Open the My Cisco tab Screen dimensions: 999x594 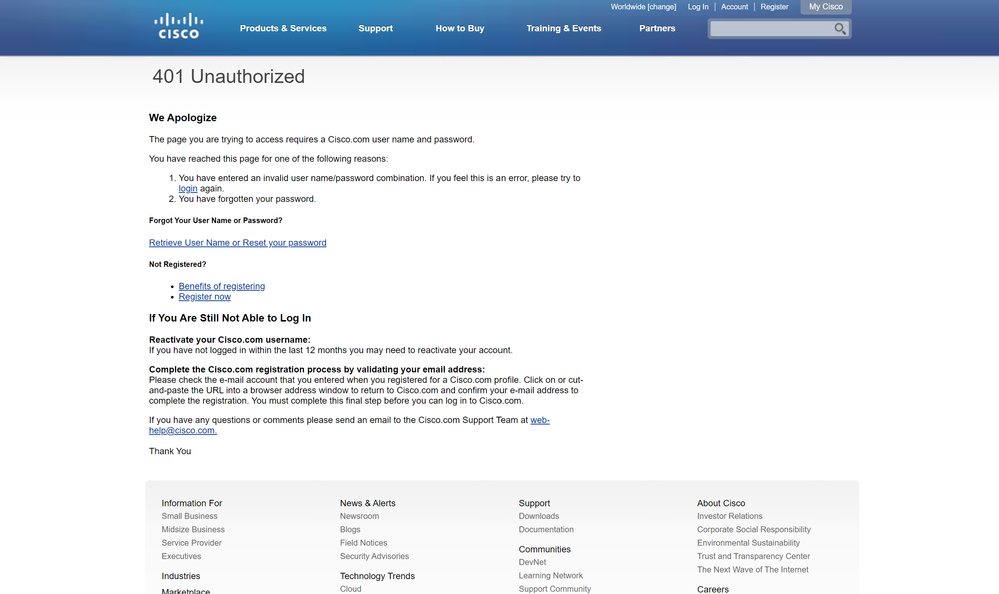click(826, 7)
